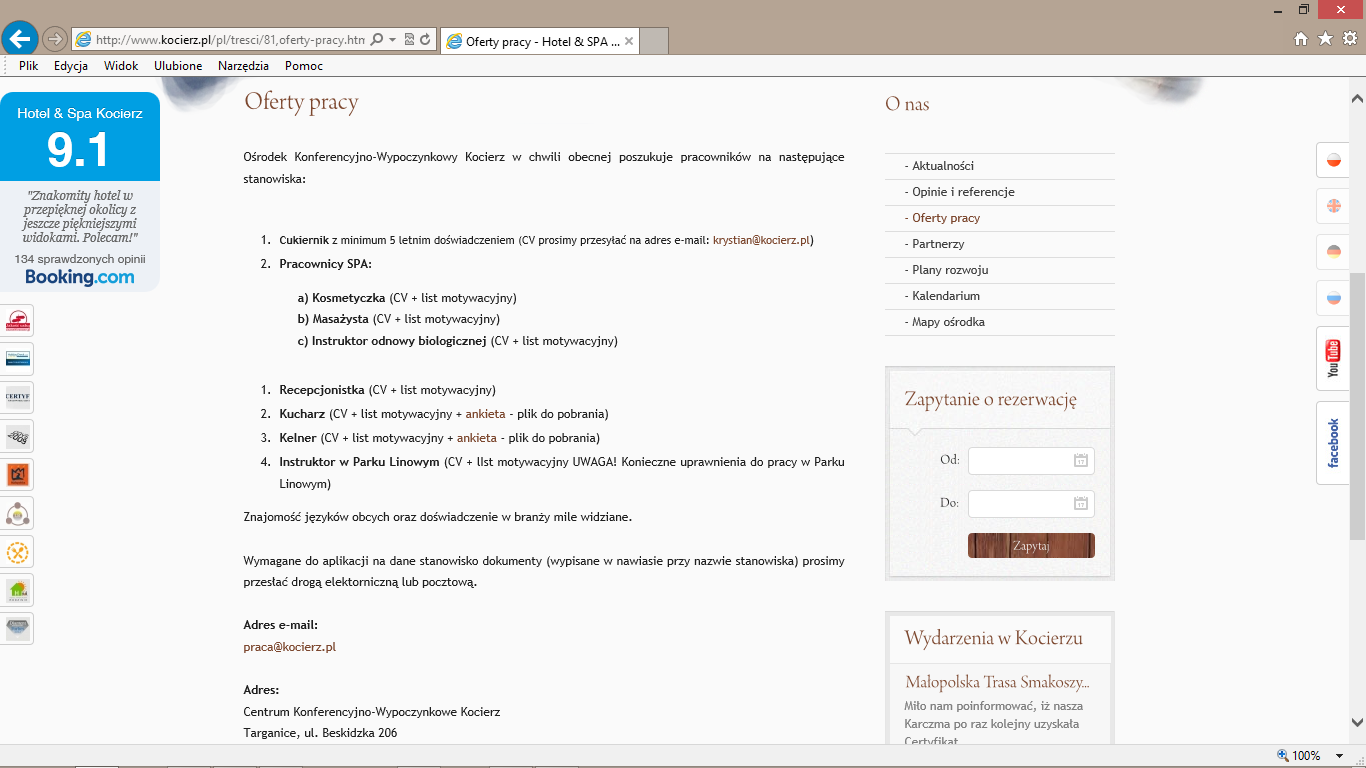1366x768 pixels.
Task: Close the Oferty pracy browser tab
Action: [x=628, y=41]
